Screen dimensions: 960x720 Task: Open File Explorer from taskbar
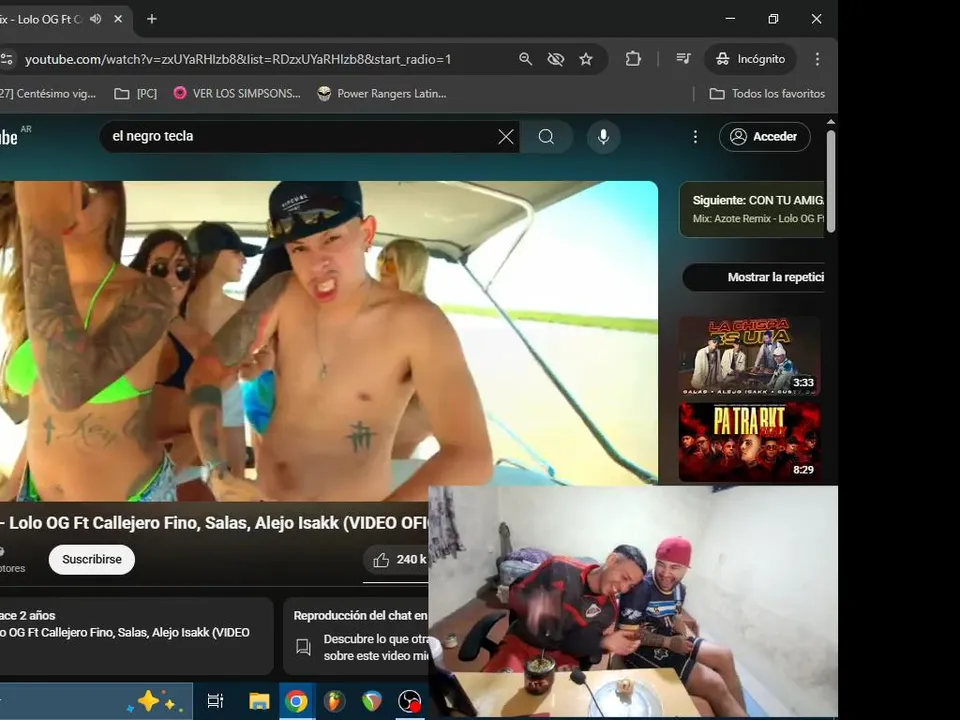pos(259,701)
